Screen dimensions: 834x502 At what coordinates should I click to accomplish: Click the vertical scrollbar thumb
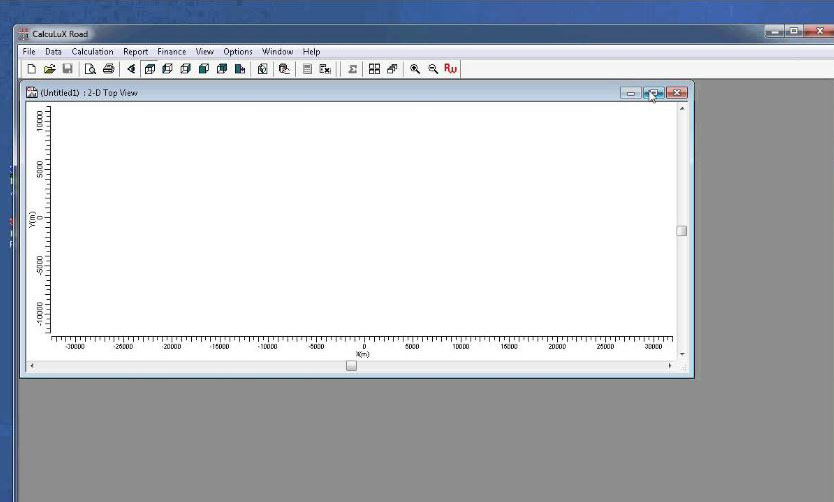click(x=681, y=231)
